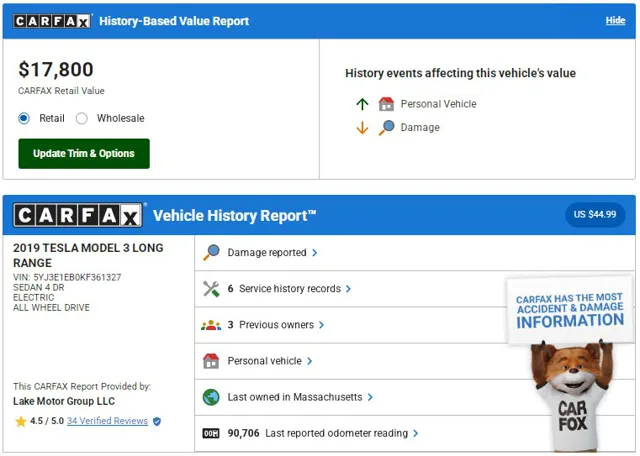Click the previous owners people icon
The height and width of the screenshot is (456, 640).
point(211,325)
